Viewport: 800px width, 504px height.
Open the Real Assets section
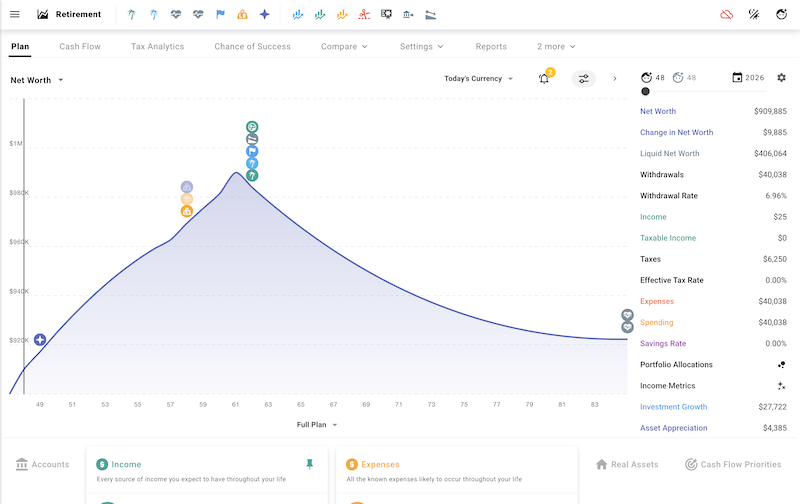[x=627, y=465]
